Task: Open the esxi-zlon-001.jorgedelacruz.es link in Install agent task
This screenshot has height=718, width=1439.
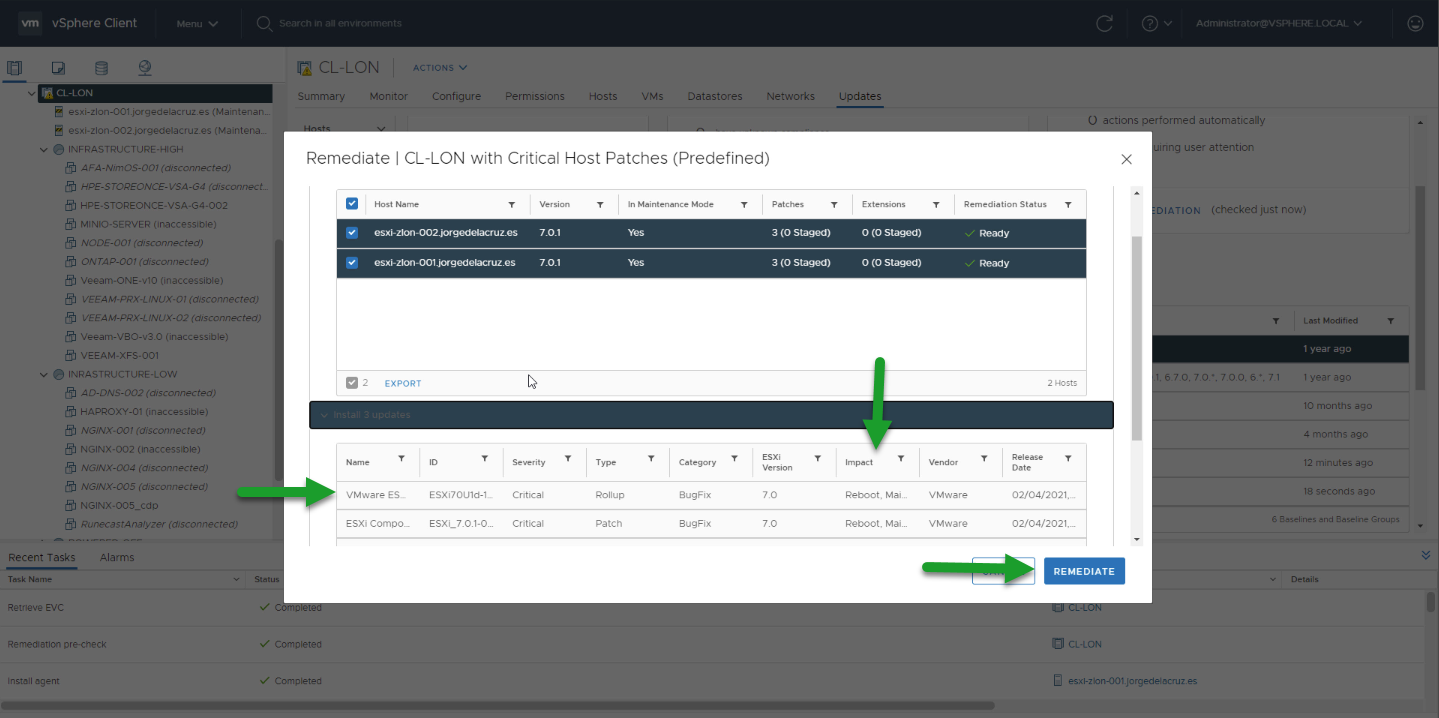Action: point(1132,680)
